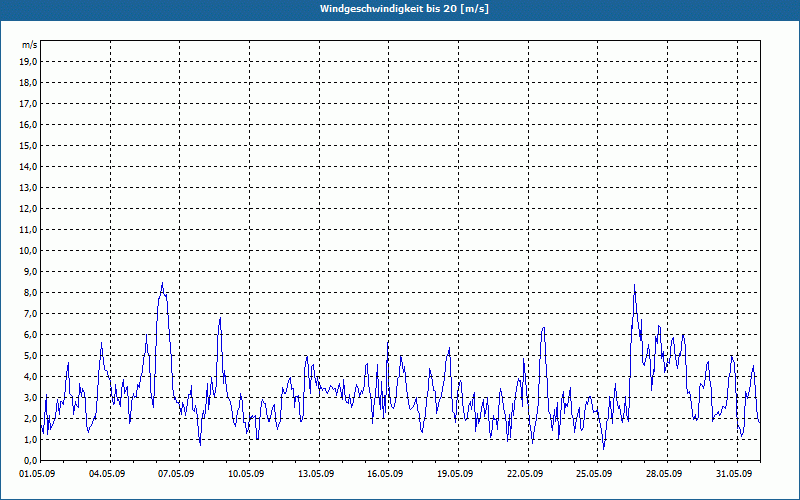The image size is (800, 500).
Task: Select the 2,0 y-axis label
Action: [30, 418]
